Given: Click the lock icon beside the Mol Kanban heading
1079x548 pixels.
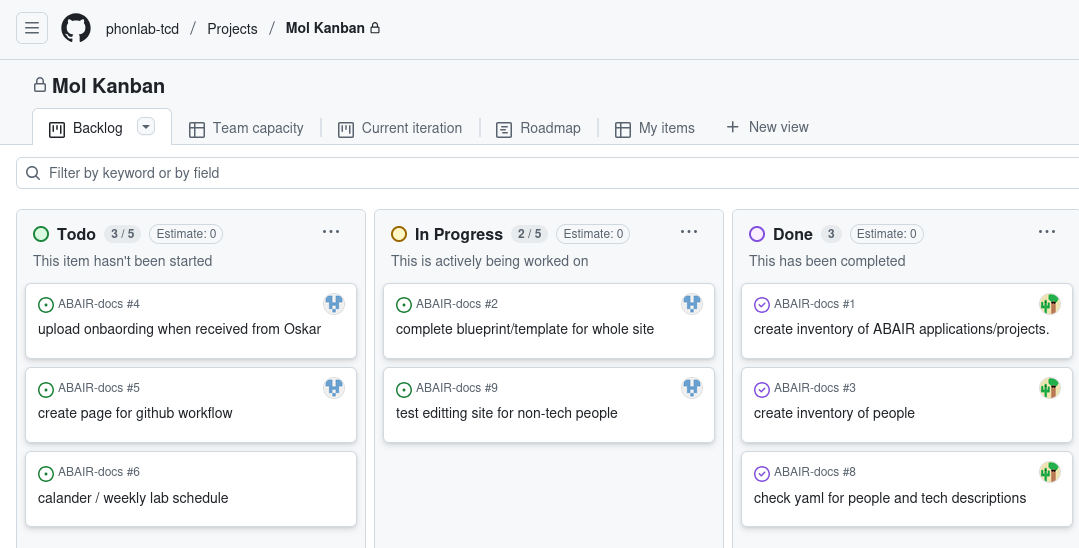Looking at the screenshot, I should tap(40, 85).
